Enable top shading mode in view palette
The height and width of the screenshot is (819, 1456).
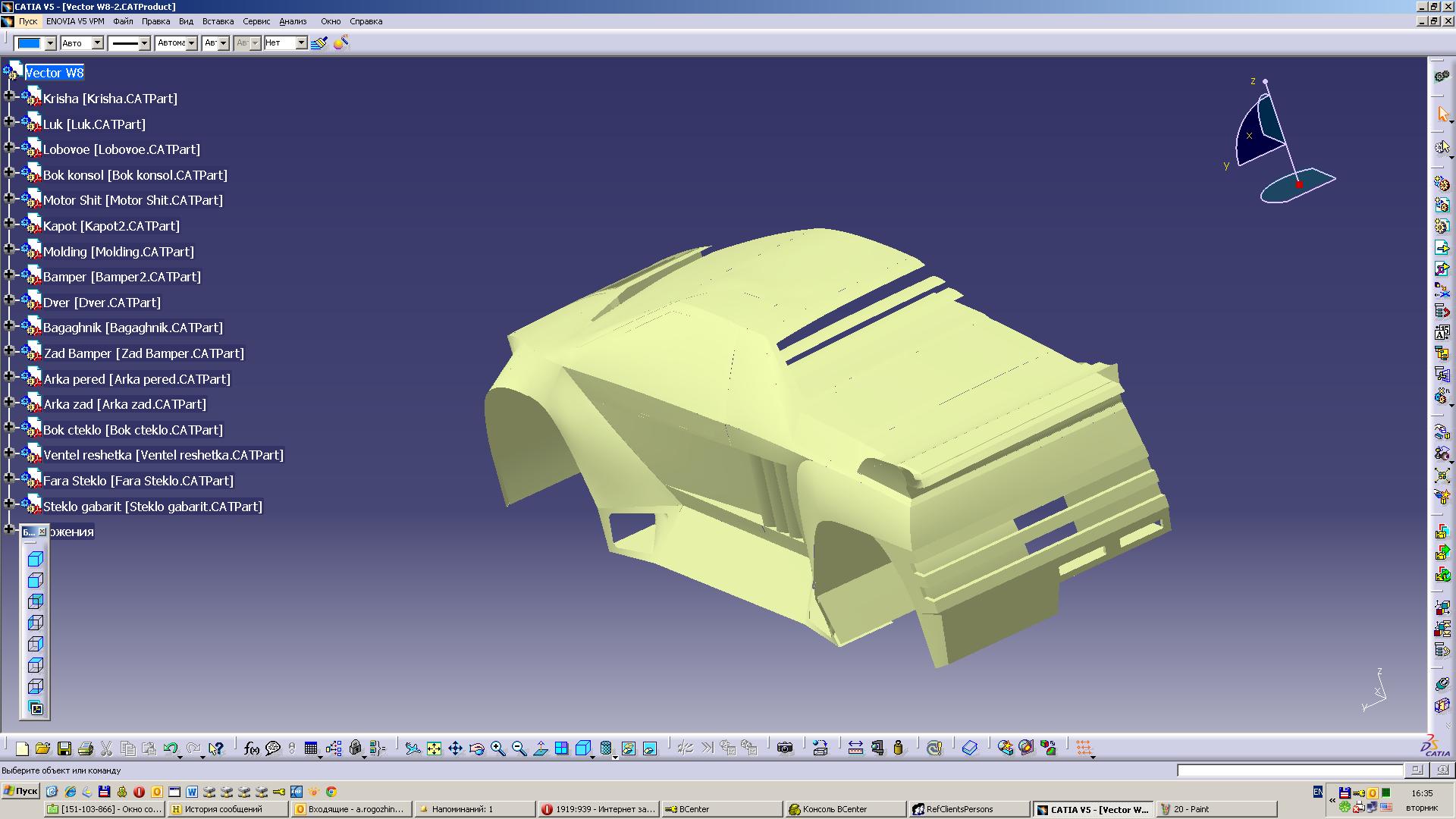point(36,560)
